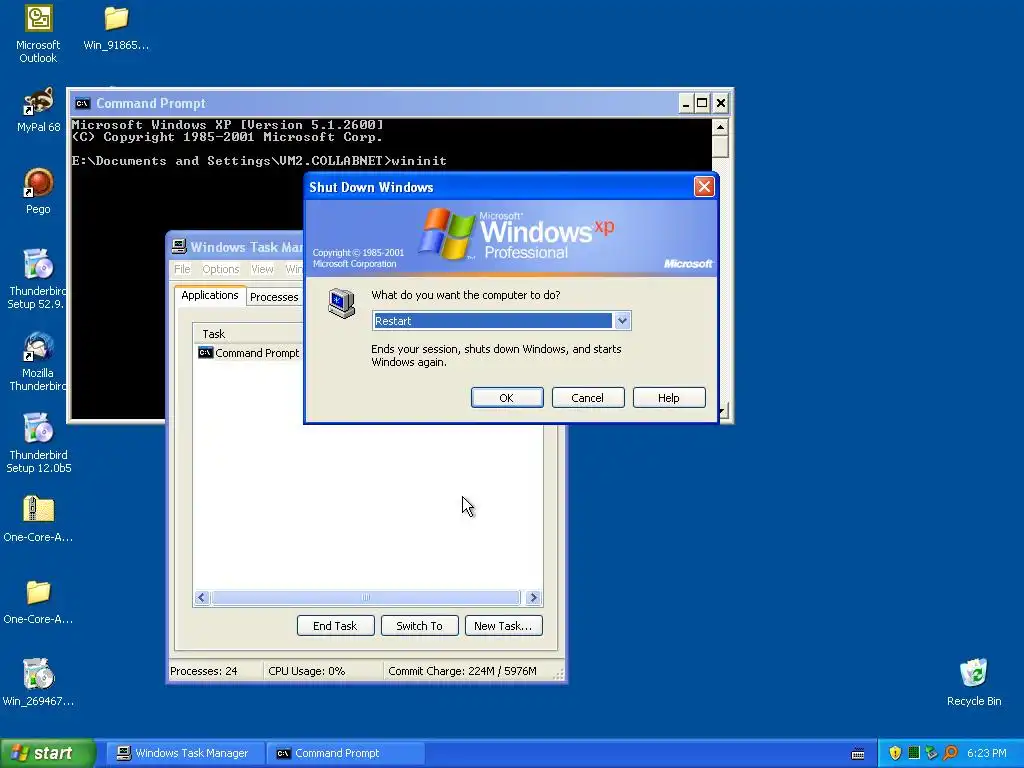Viewport: 1024px width, 768px height.
Task: Click the orange magnifier tray icon
Action: coord(950,753)
